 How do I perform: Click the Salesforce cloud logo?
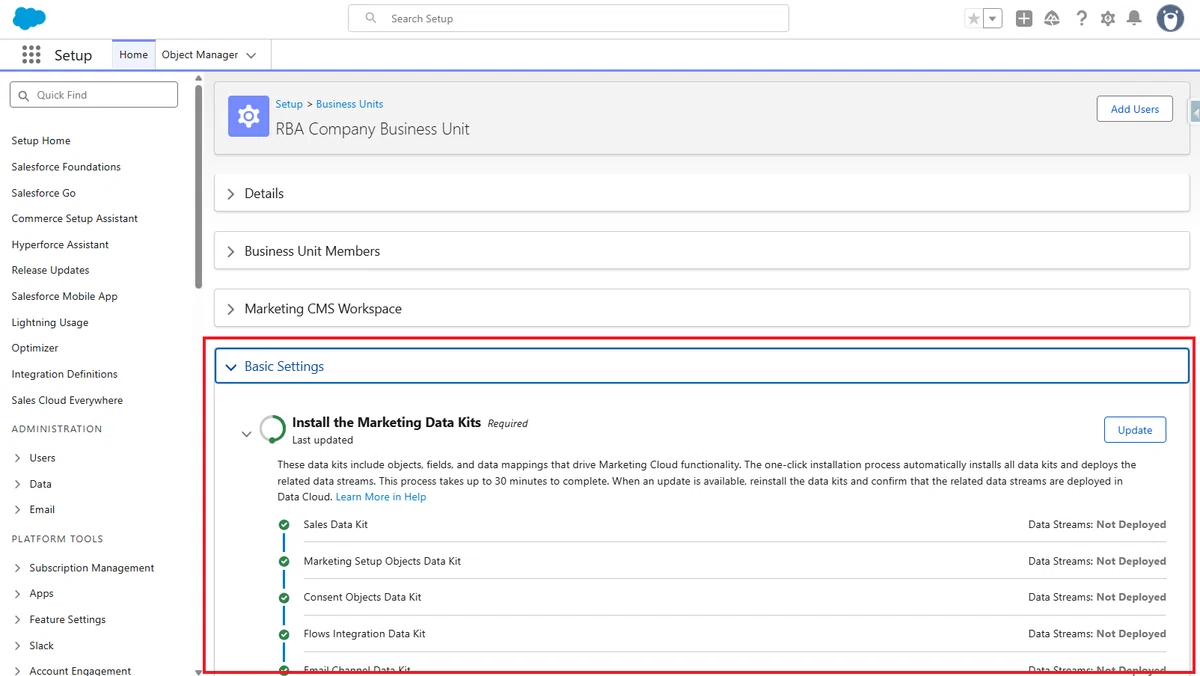point(30,18)
